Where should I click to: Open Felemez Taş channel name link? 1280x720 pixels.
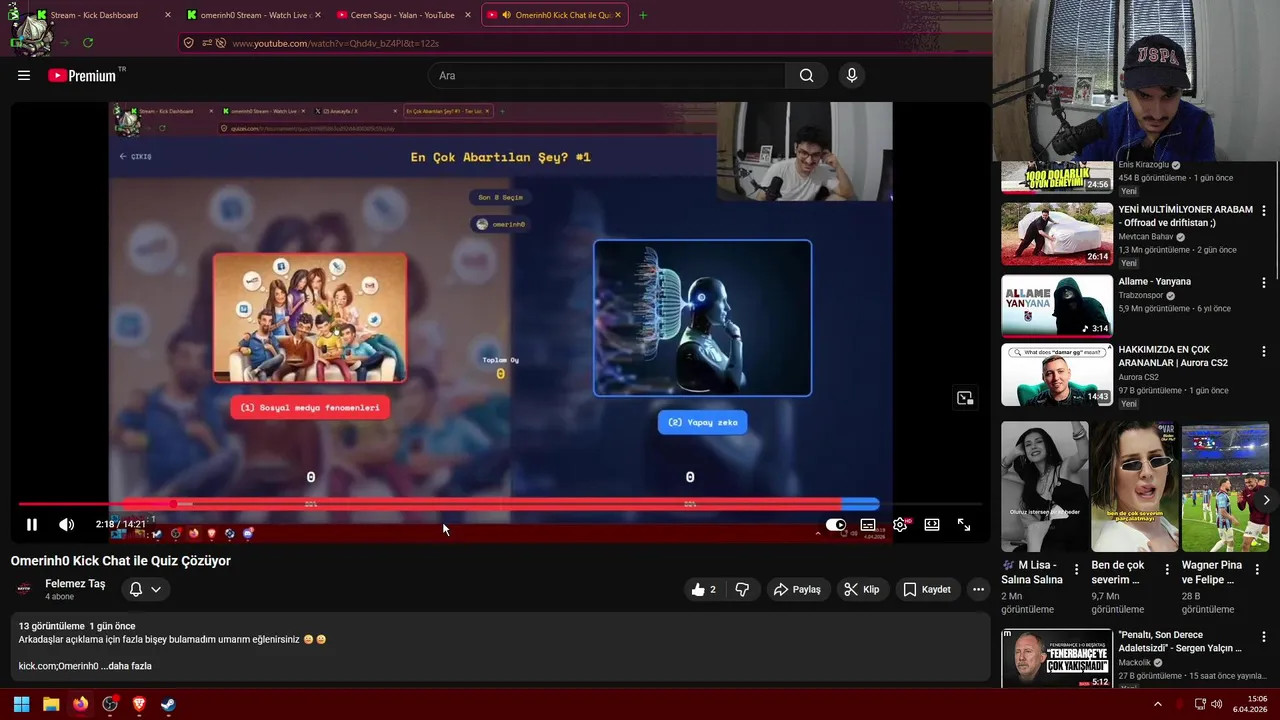75,584
